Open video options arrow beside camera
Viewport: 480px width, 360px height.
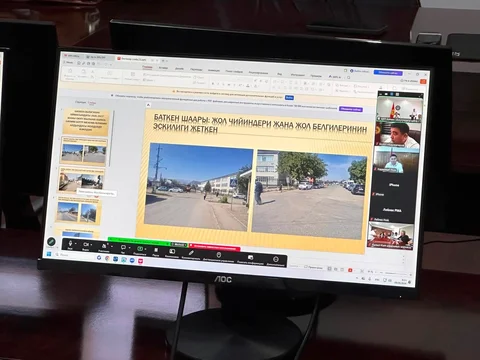(x=91, y=245)
